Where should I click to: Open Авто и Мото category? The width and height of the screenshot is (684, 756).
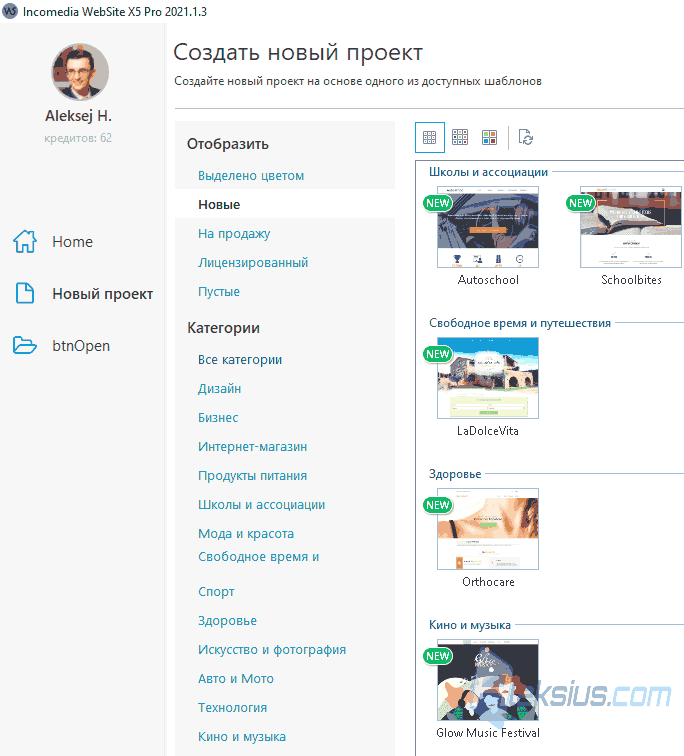pos(236,678)
